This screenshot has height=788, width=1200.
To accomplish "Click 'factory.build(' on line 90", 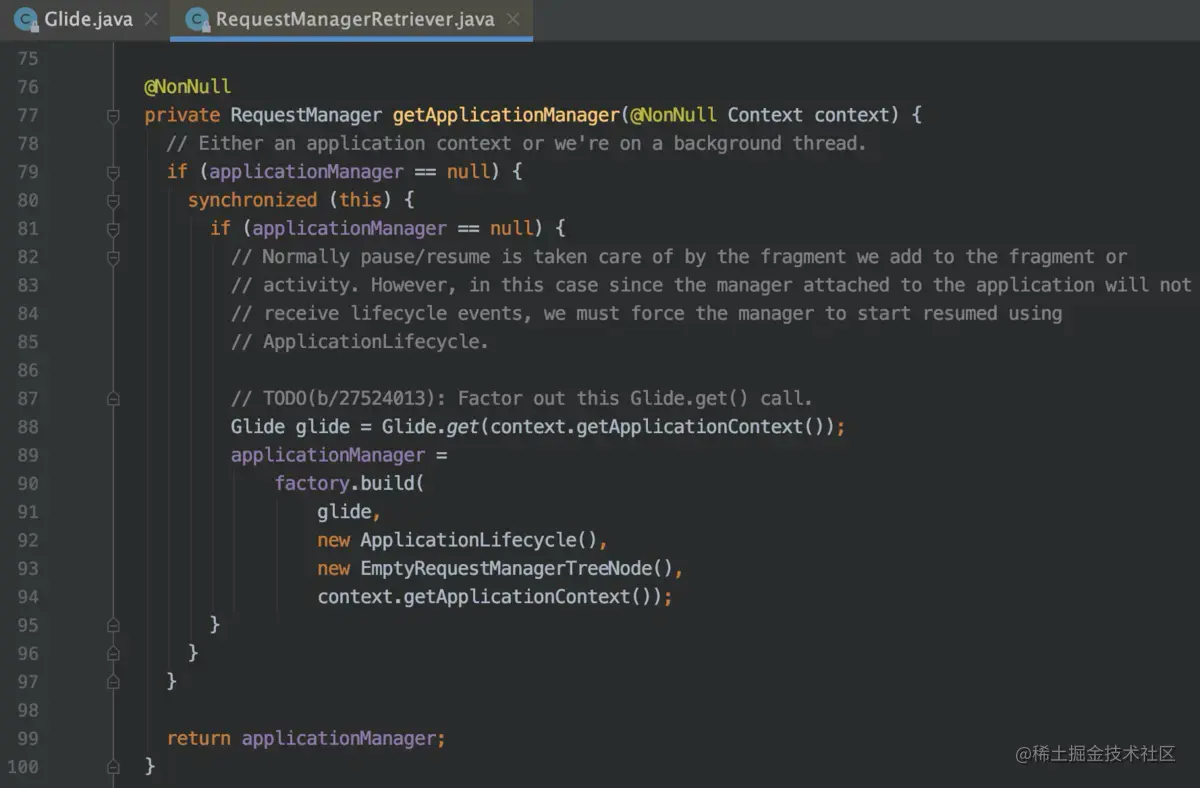I will click(350, 484).
